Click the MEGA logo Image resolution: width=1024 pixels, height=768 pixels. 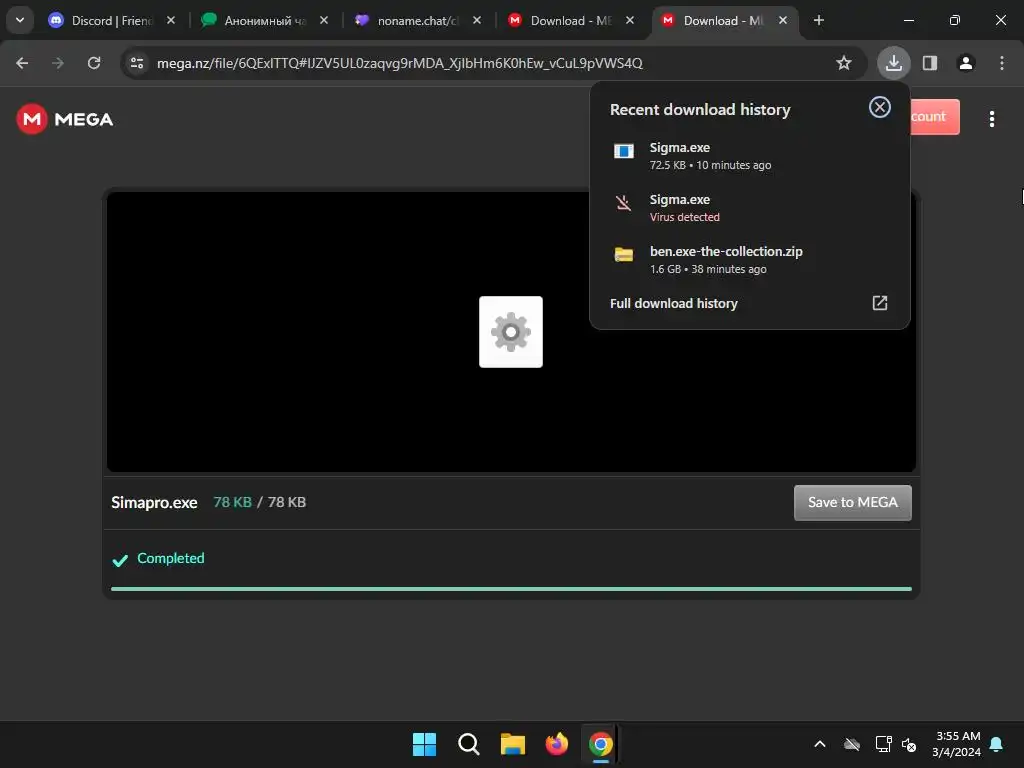click(x=65, y=119)
